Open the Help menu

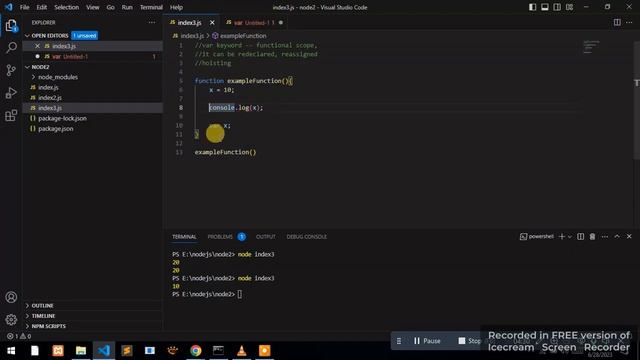coord(176,7)
